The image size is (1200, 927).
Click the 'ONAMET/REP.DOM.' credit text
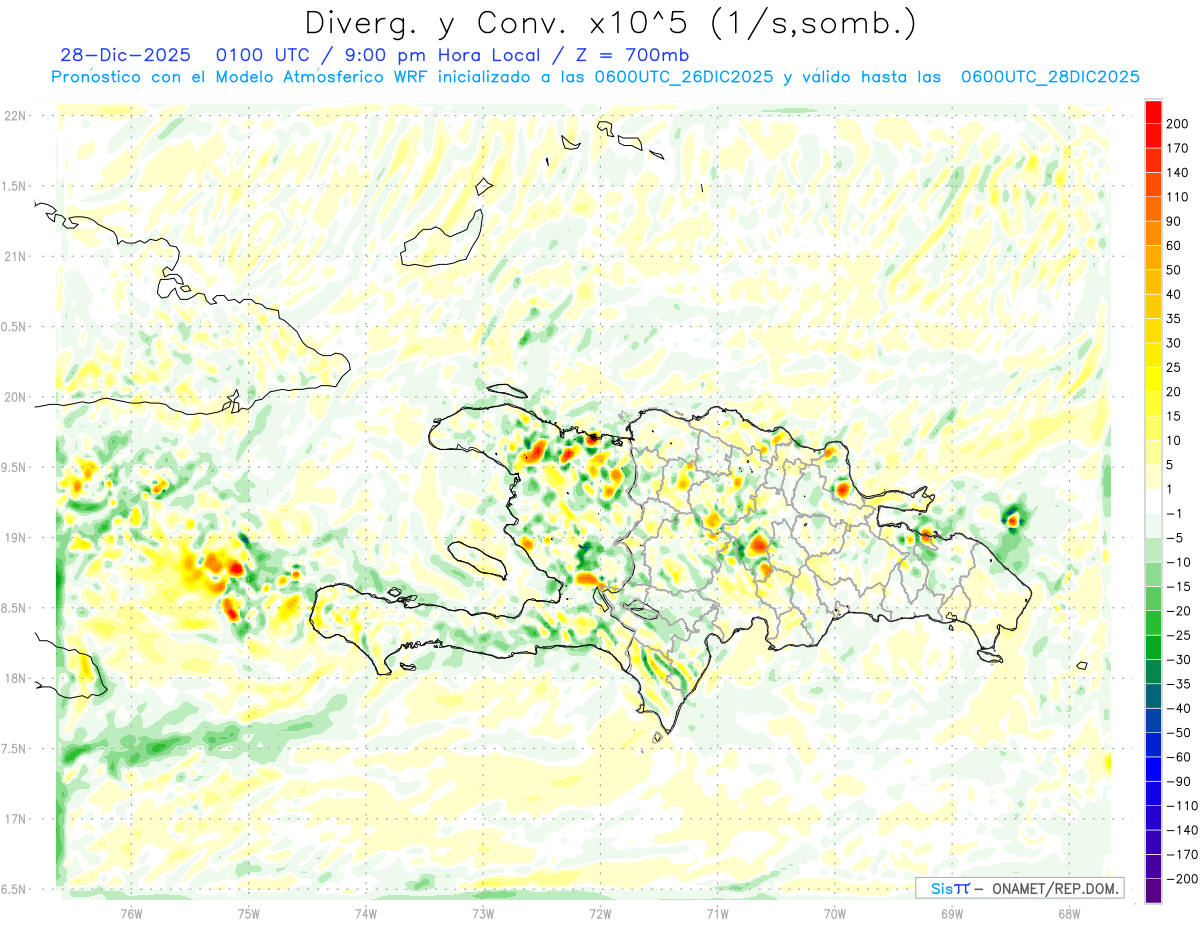1054,888
